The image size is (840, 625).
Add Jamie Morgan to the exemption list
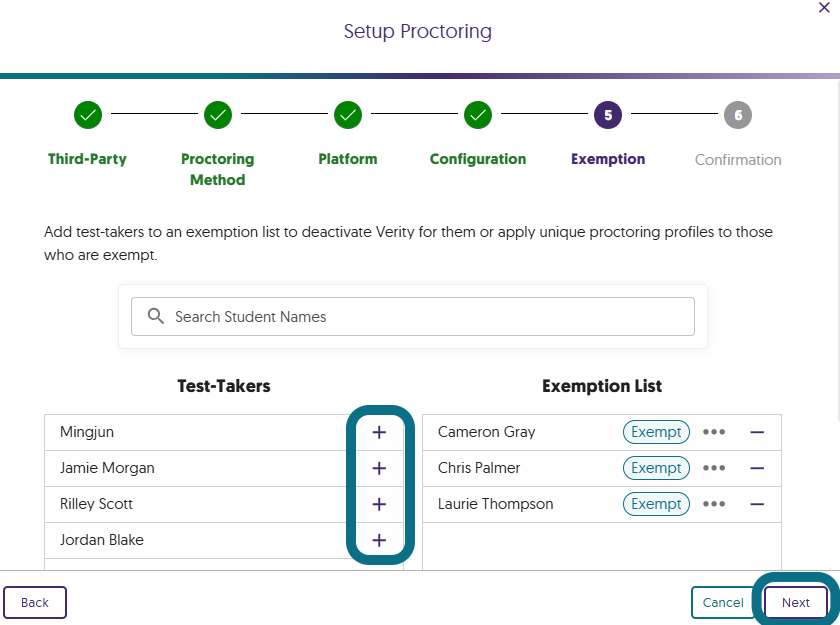coord(379,468)
